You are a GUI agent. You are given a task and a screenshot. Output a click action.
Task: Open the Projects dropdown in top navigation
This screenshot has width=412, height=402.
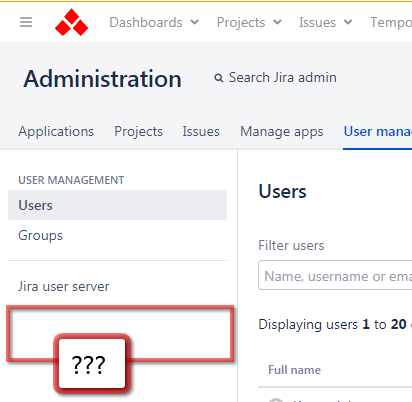point(249,22)
